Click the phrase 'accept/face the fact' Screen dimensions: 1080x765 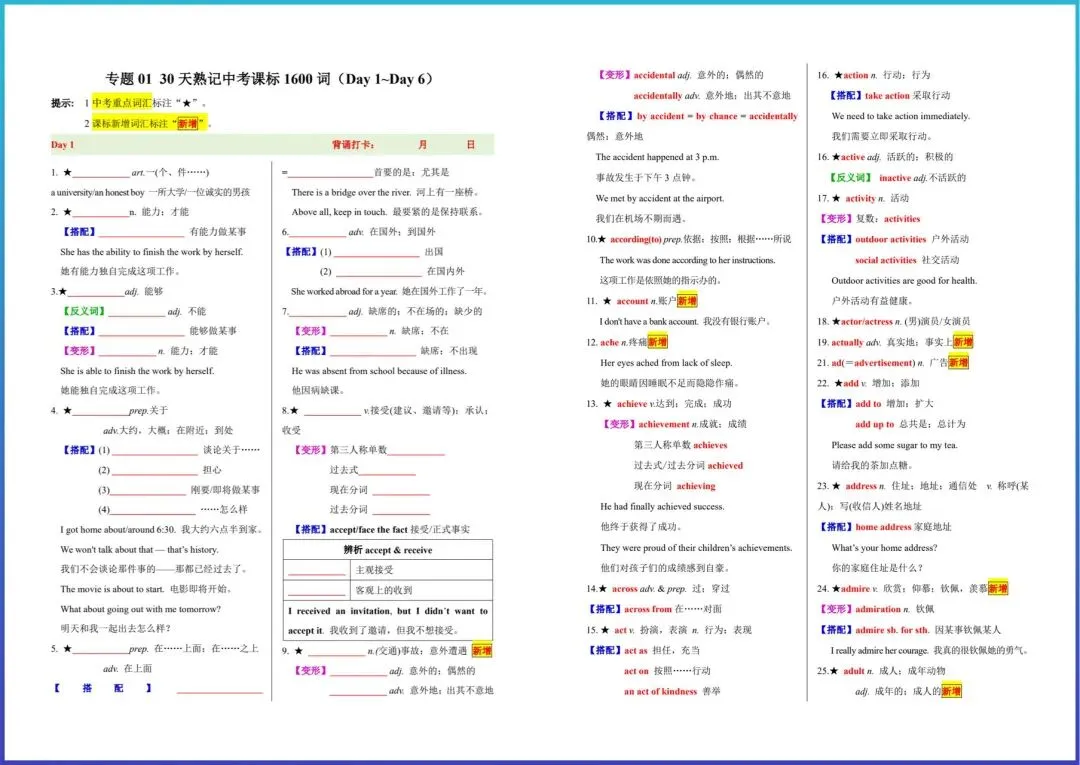368,530
